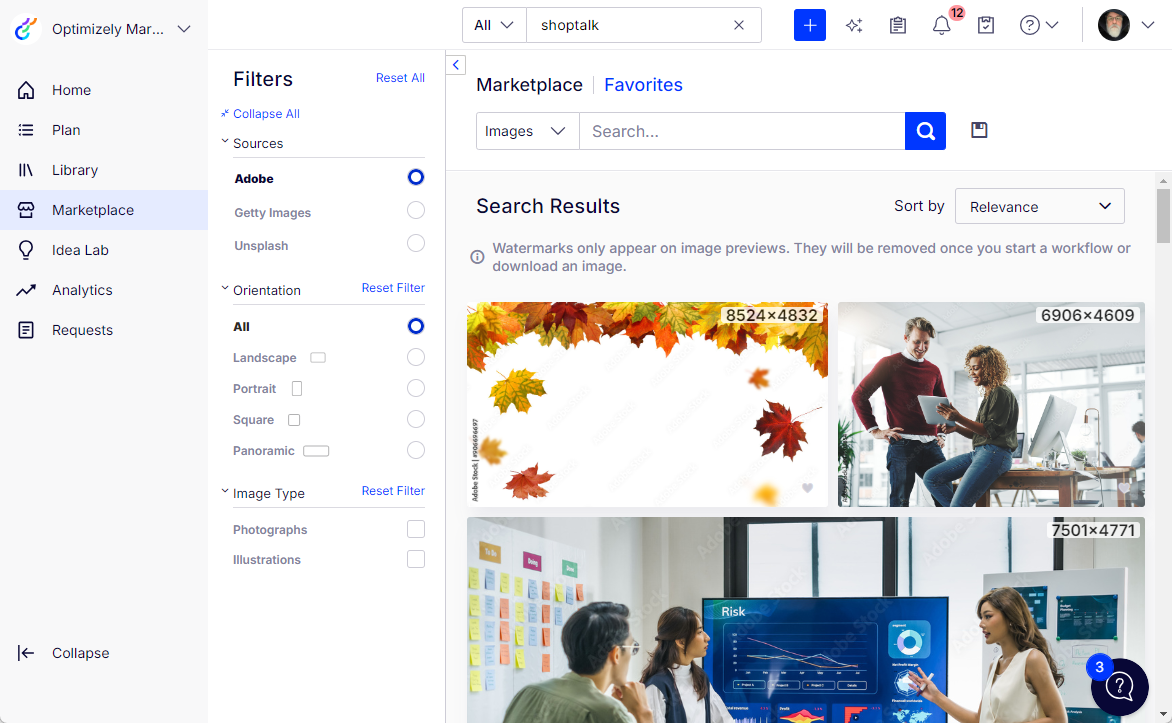
Task: Open the Sort by Relevance dropdown
Action: pos(1039,205)
